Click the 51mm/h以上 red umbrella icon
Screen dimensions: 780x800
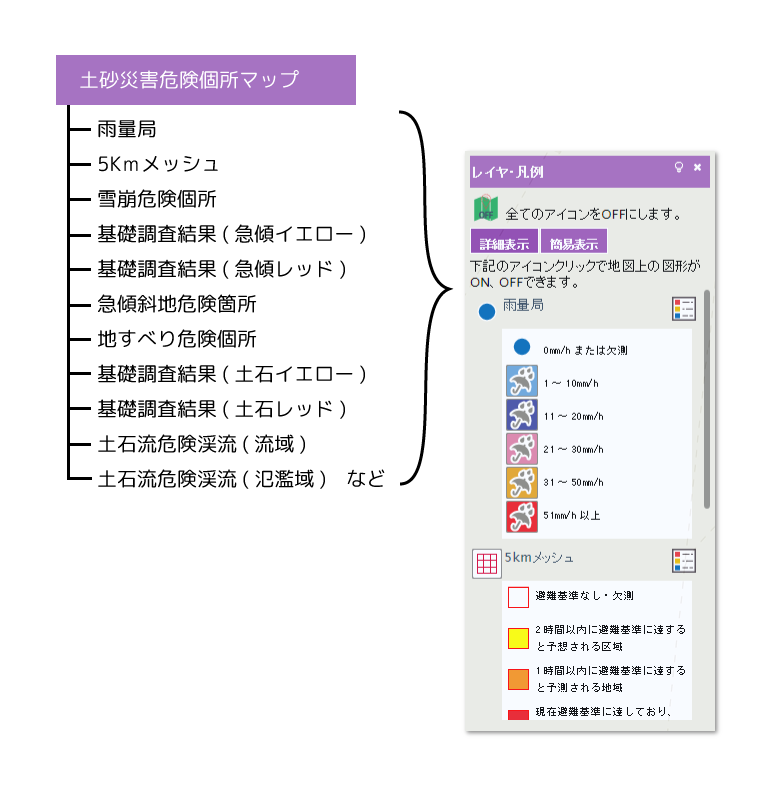point(522,516)
